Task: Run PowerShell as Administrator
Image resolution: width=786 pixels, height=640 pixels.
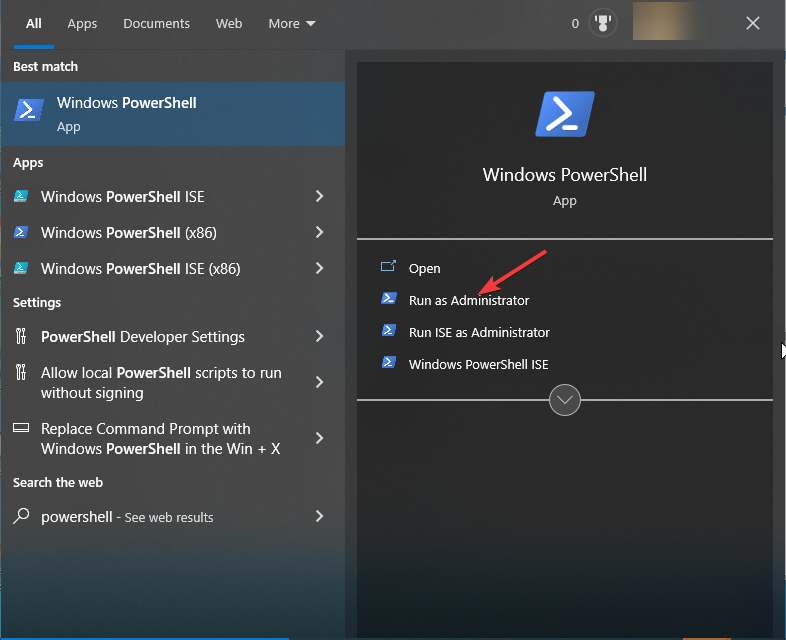Action: click(x=469, y=300)
